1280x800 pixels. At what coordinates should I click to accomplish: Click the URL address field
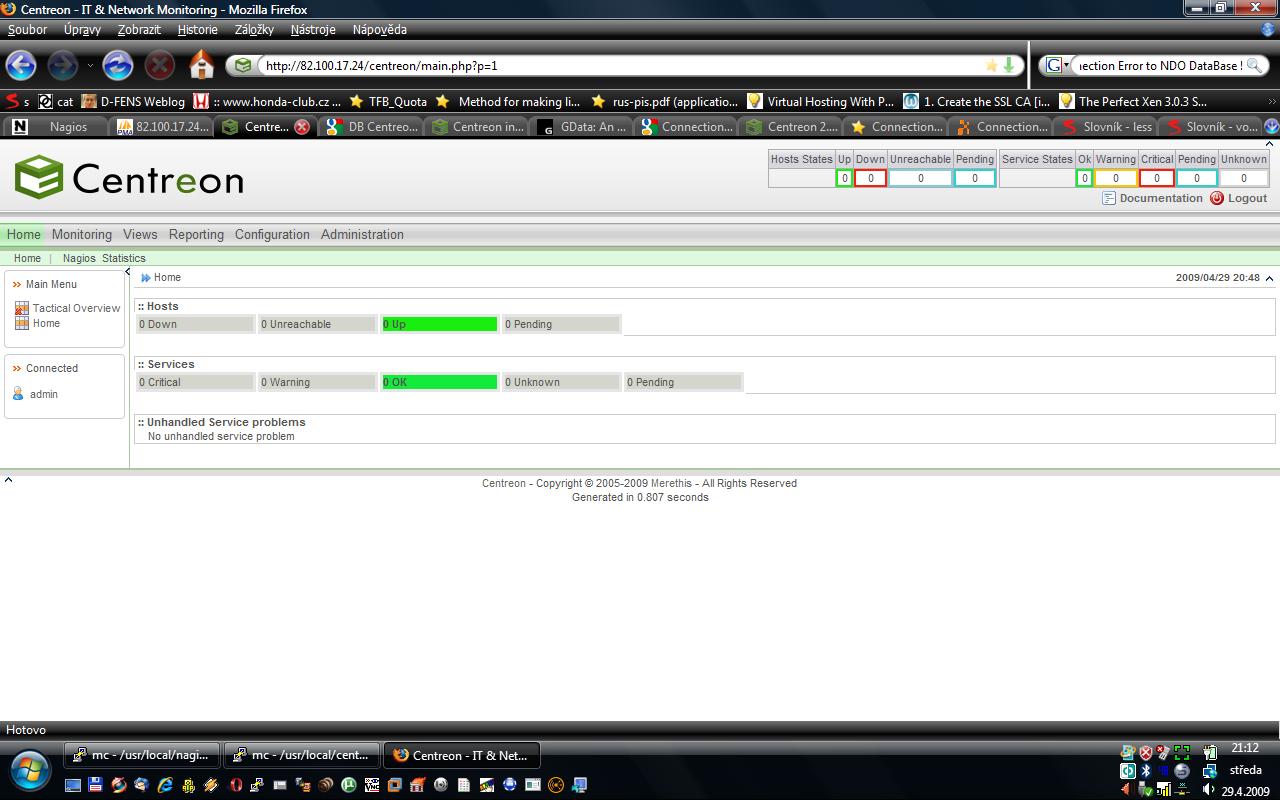click(620, 65)
